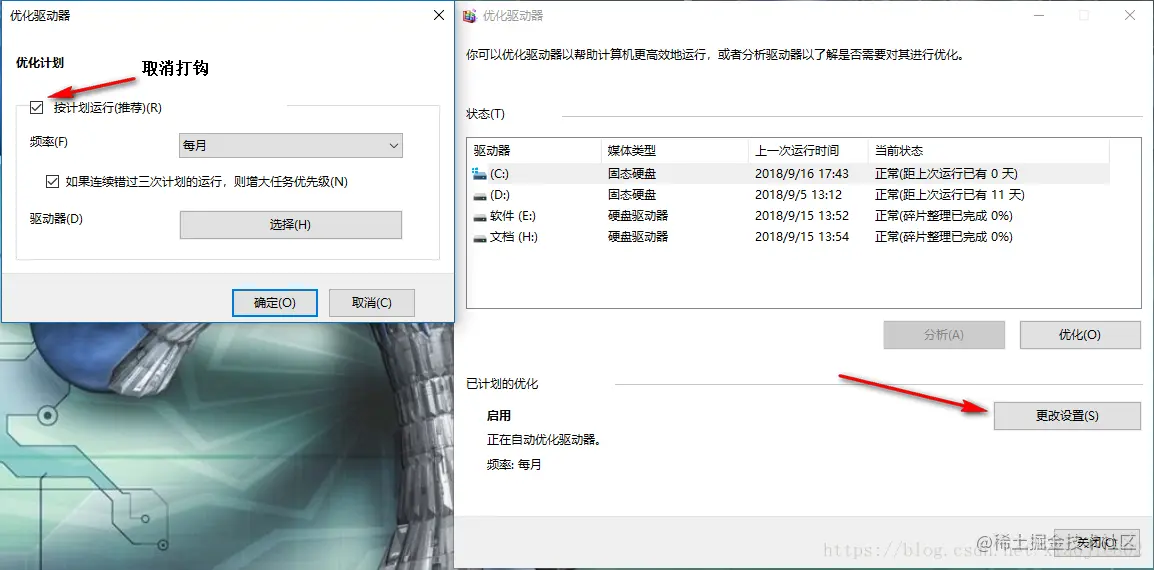Select 2018/9/15 13:52 run time cell

(x=801, y=216)
